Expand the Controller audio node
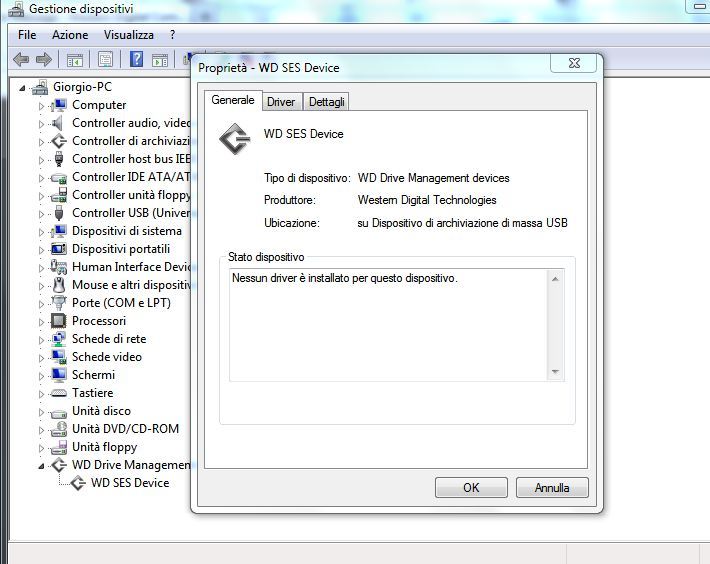 tap(41, 124)
